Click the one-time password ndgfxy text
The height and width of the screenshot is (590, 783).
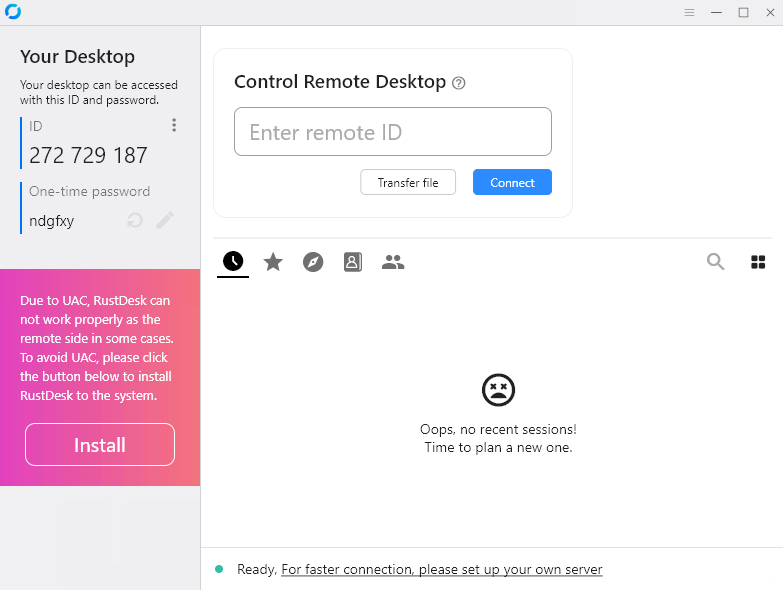click(52, 221)
